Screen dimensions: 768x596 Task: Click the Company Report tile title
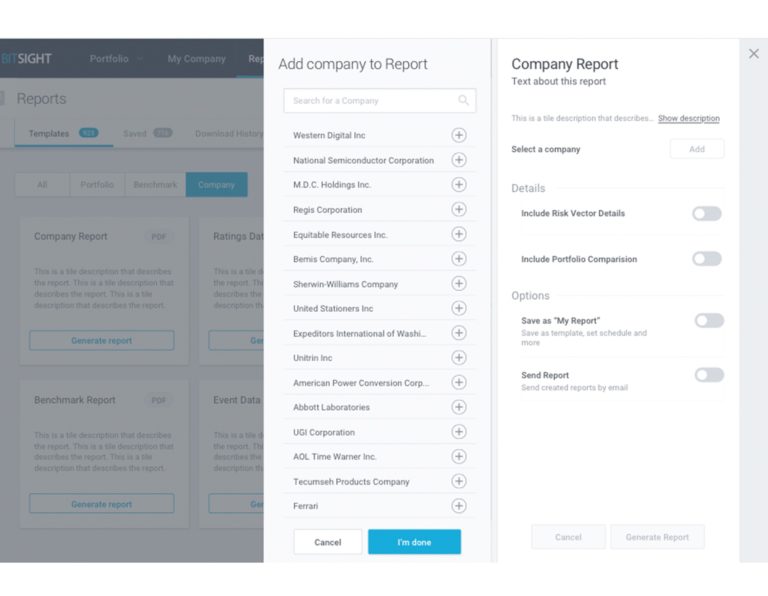[71, 236]
